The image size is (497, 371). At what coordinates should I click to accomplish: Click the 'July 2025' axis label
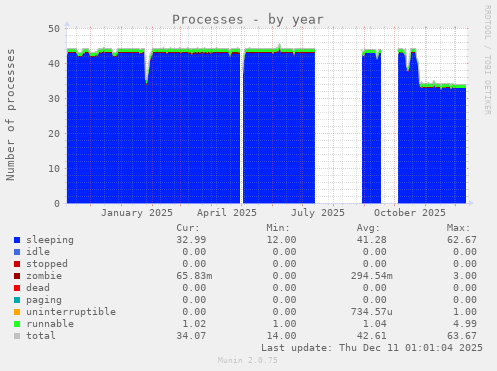[318, 213]
